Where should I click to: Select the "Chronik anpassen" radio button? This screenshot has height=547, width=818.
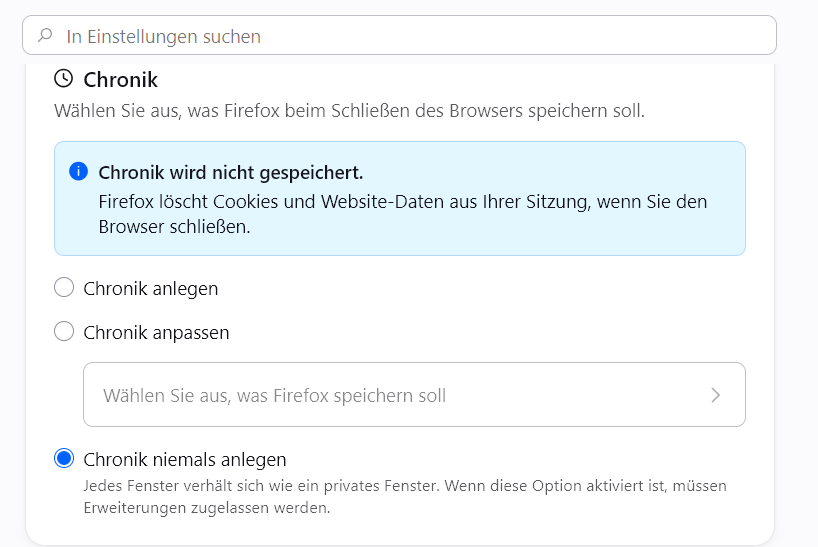pos(64,331)
